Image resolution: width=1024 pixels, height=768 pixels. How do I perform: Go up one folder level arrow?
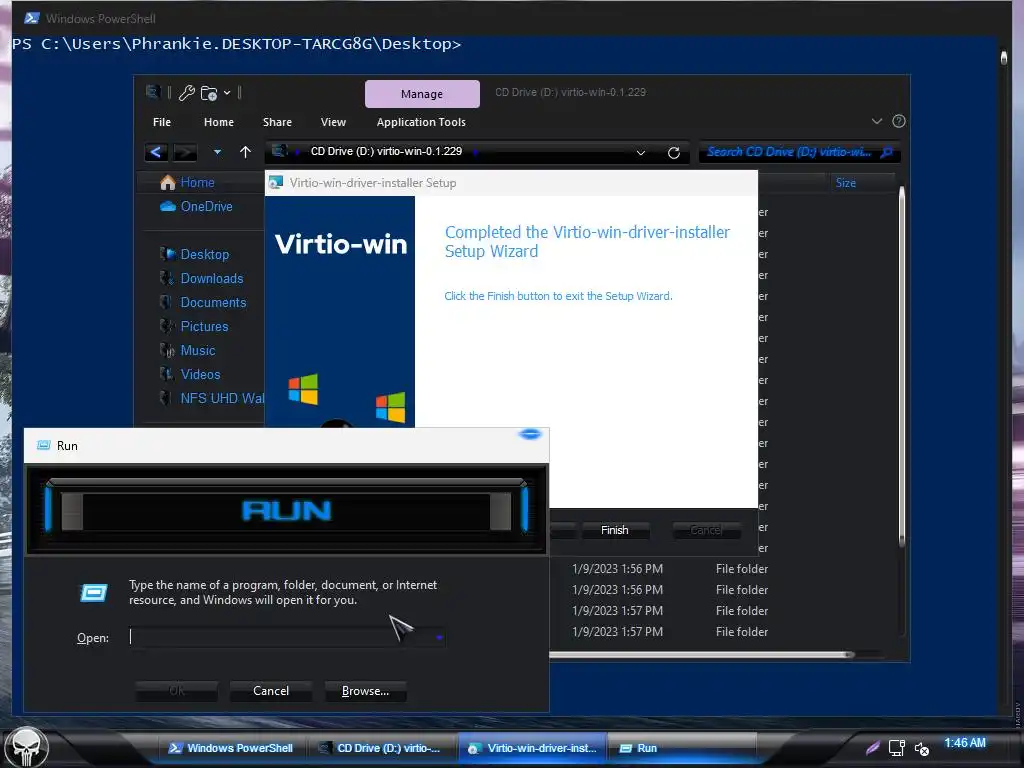coord(246,152)
